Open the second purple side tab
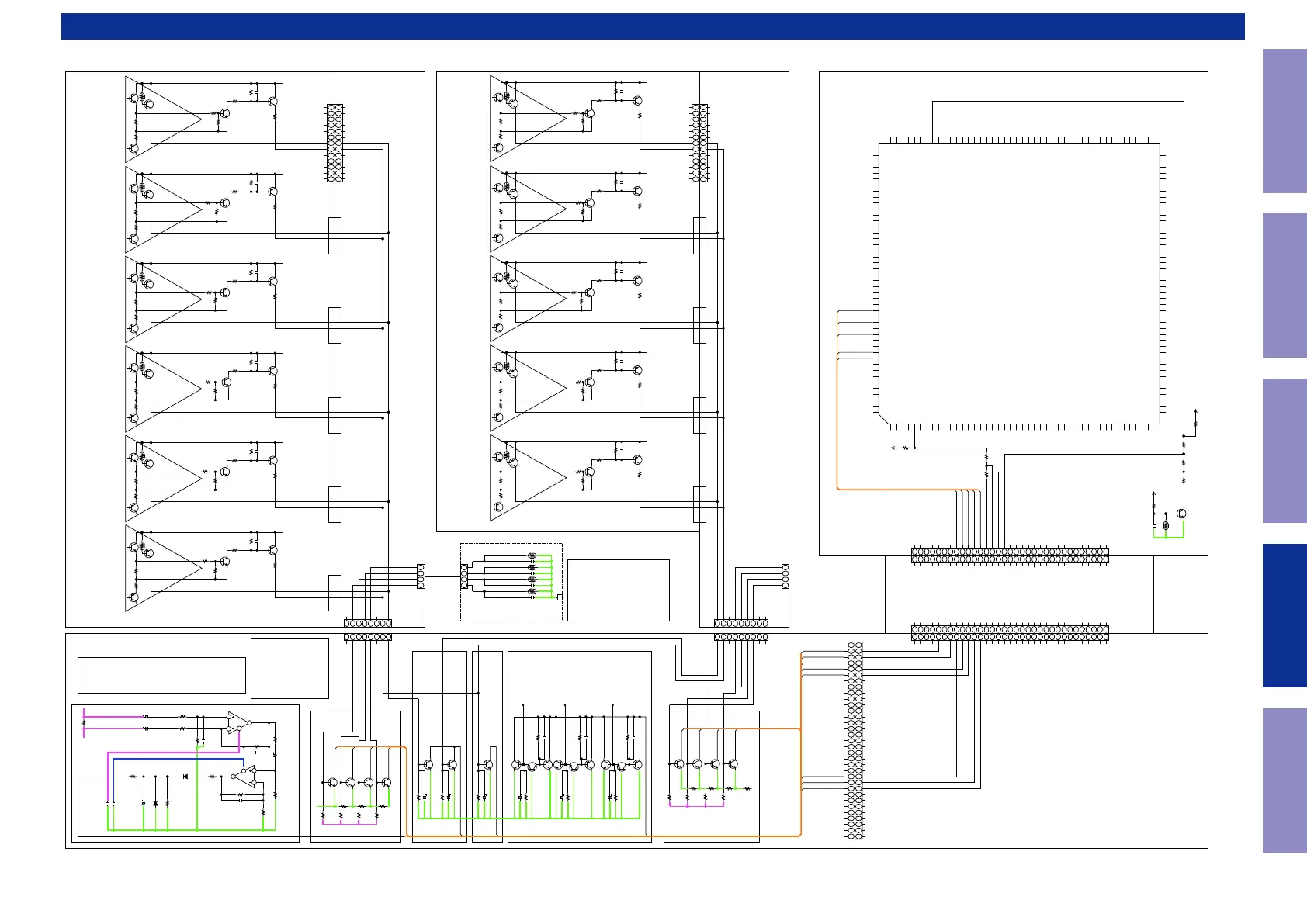1307x924 pixels. [1284, 286]
